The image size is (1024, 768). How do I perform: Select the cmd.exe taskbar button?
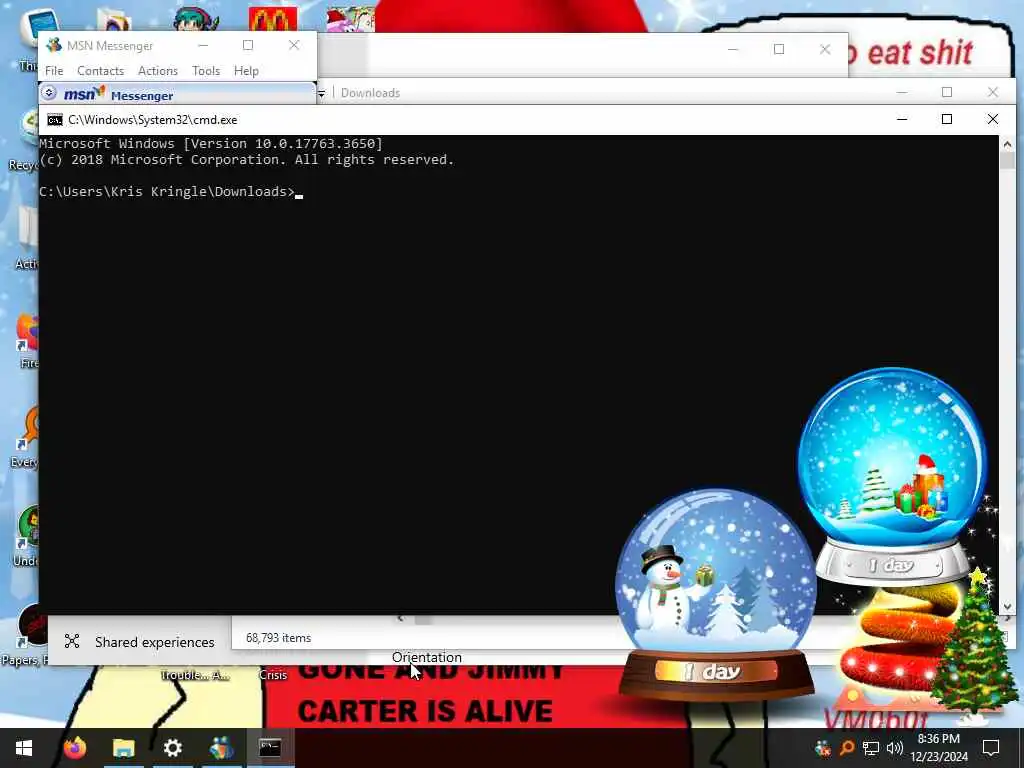click(x=270, y=748)
